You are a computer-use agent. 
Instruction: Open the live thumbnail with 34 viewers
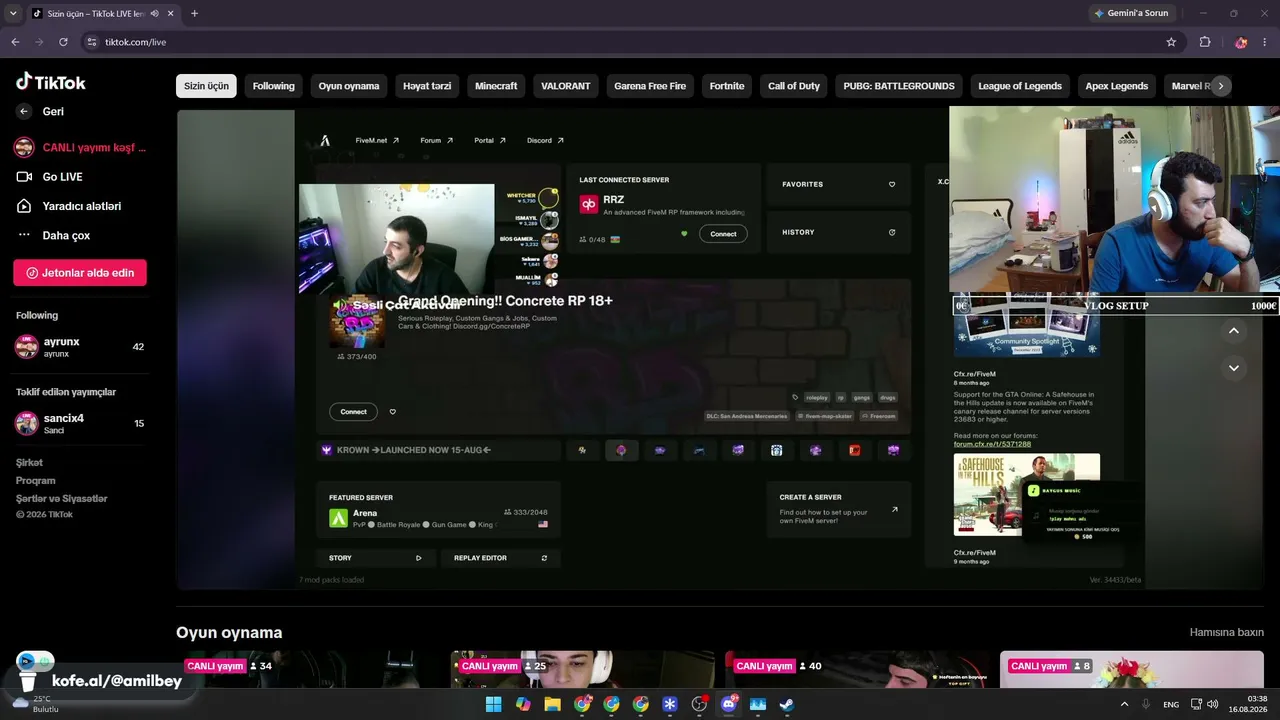click(308, 669)
